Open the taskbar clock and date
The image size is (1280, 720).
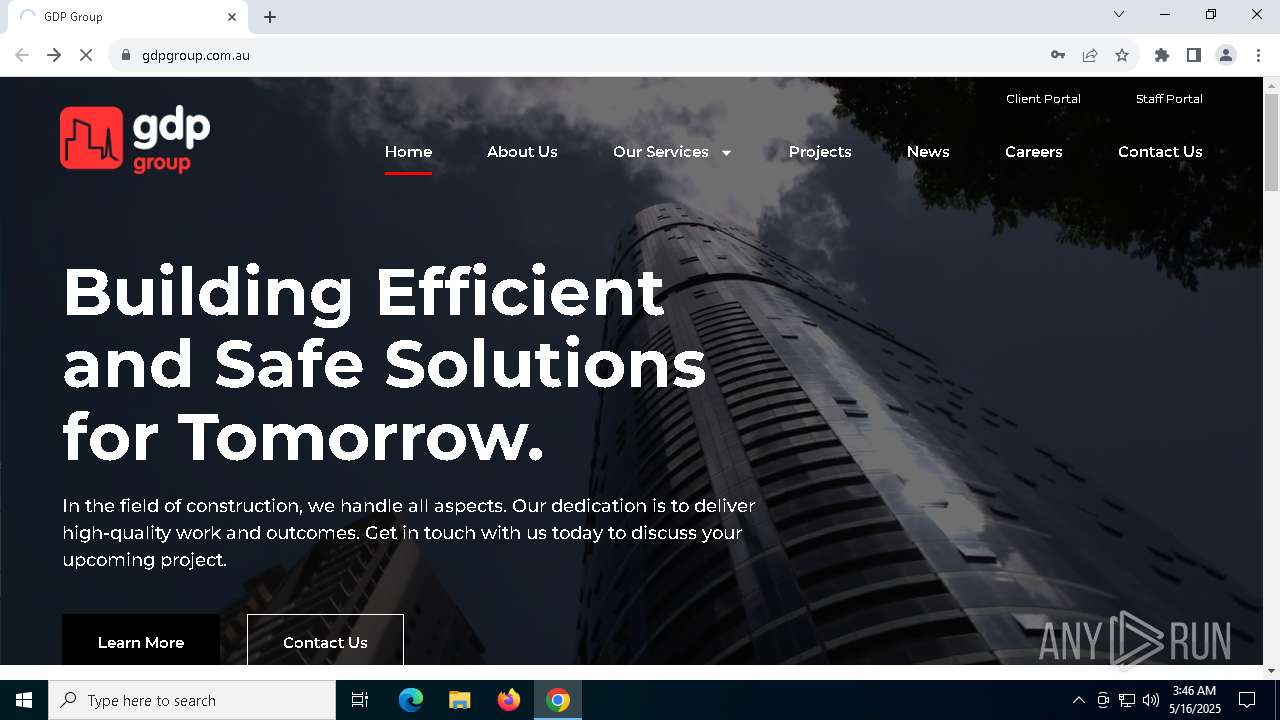(1195, 700)
